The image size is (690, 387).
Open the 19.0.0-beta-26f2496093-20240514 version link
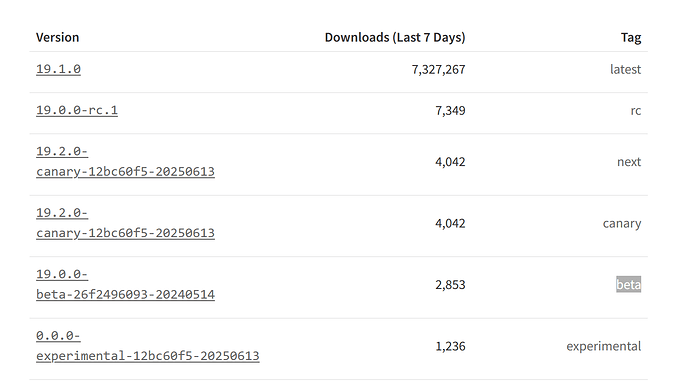[x=125, y=284]
